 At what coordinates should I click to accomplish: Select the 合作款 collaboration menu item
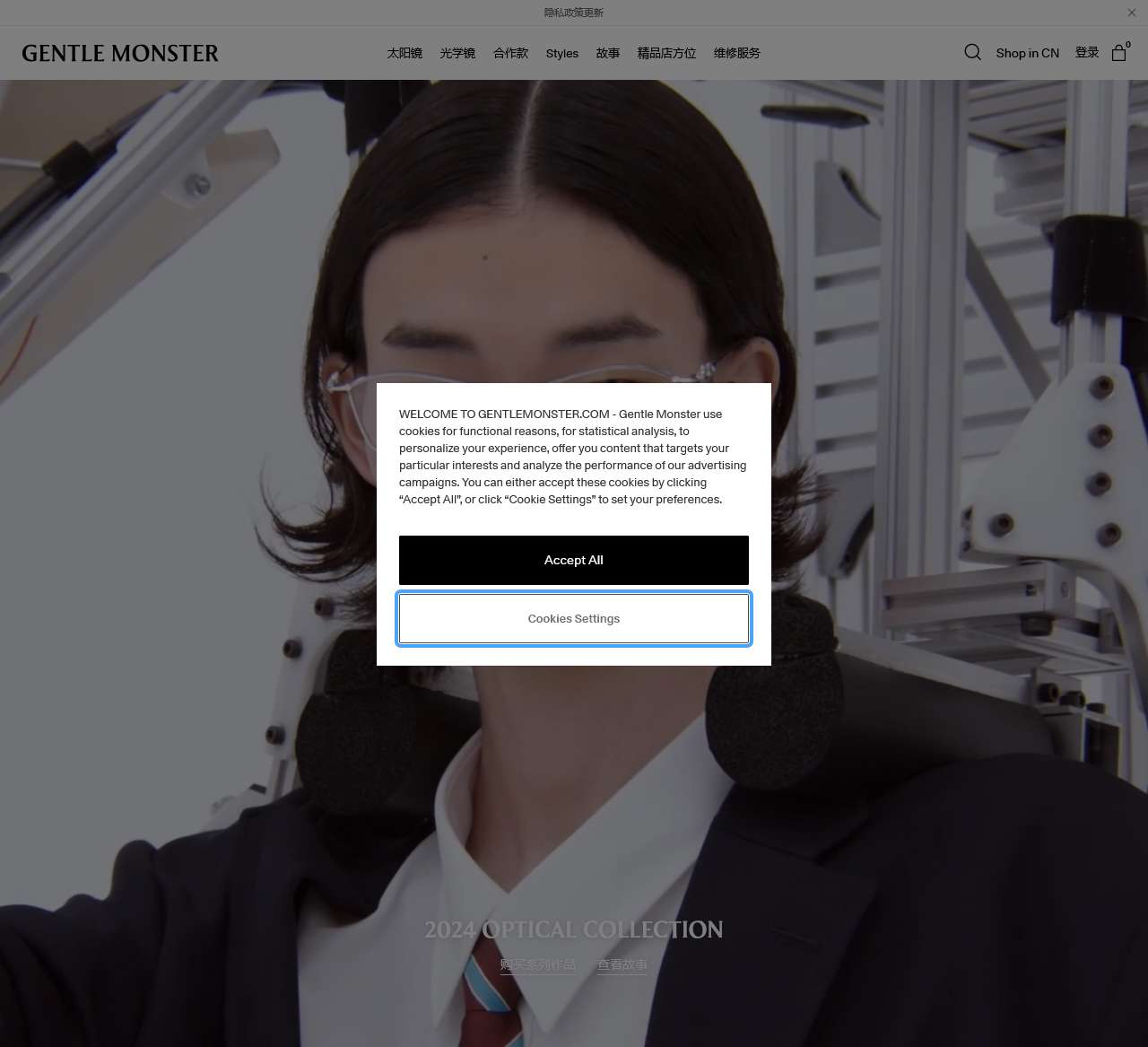point(509,53)
